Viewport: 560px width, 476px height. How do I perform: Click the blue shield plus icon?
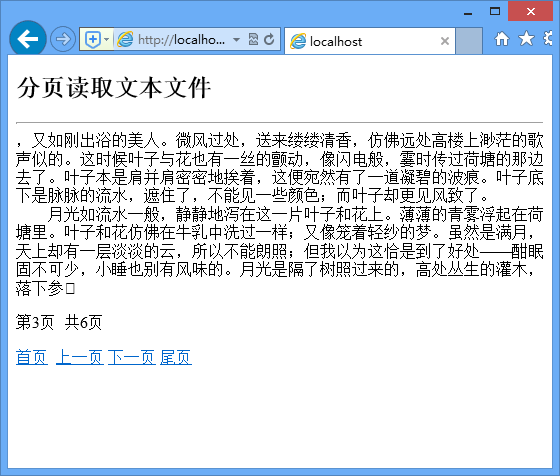[x=93, y=39]
